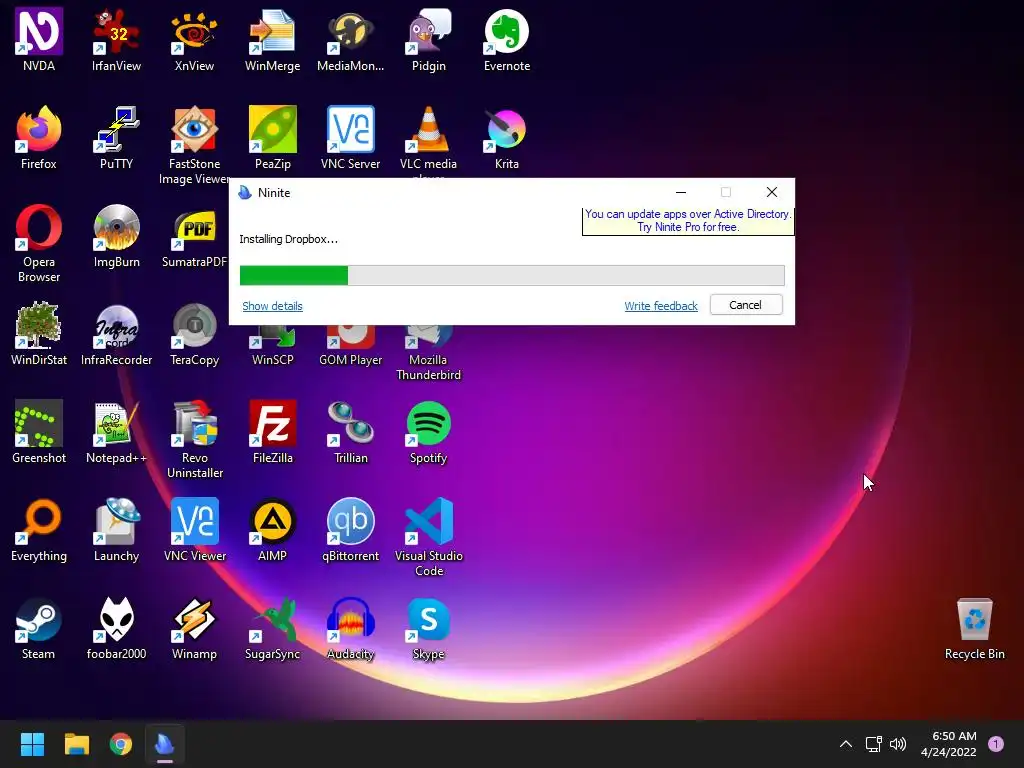
Task: Open the PeaZip desktop icon
Action: click(272, 138)
